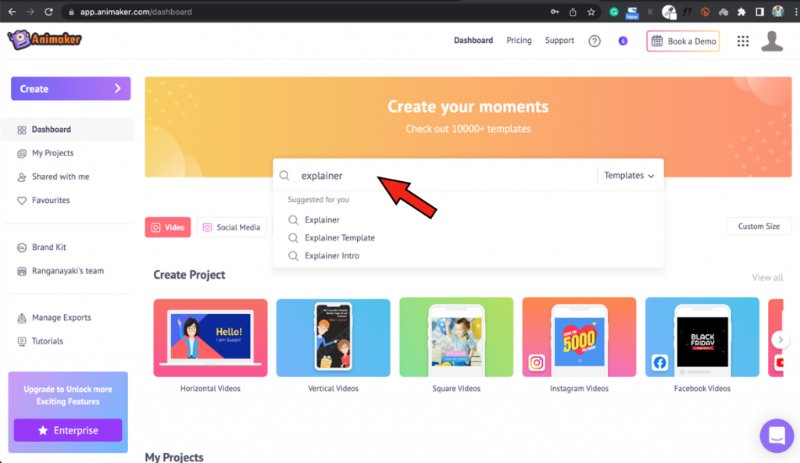Open the user profile avatar
Viewport: 800px width, 463px height.
(x=772, y=41)
